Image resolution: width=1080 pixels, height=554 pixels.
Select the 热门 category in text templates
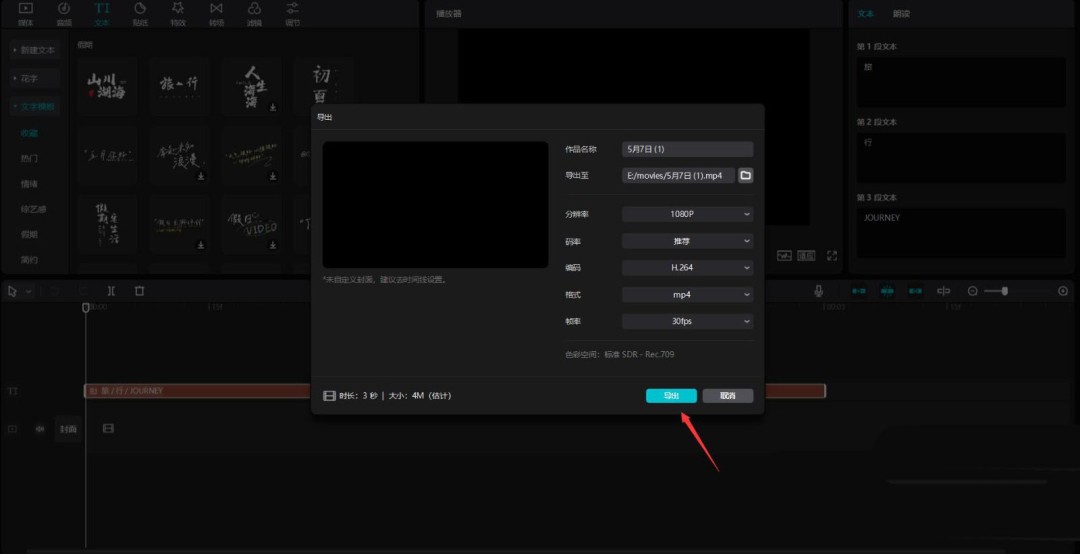(x=30, y=159)
